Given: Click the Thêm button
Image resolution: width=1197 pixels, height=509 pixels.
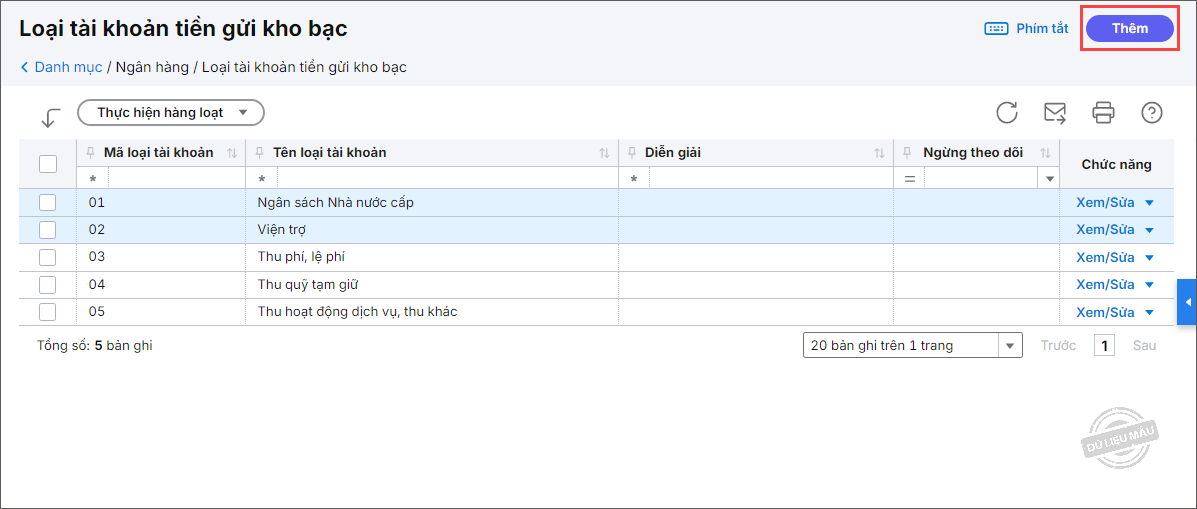Looking at the screenshot, I should pyautogui.click(x=1130, y=28).
